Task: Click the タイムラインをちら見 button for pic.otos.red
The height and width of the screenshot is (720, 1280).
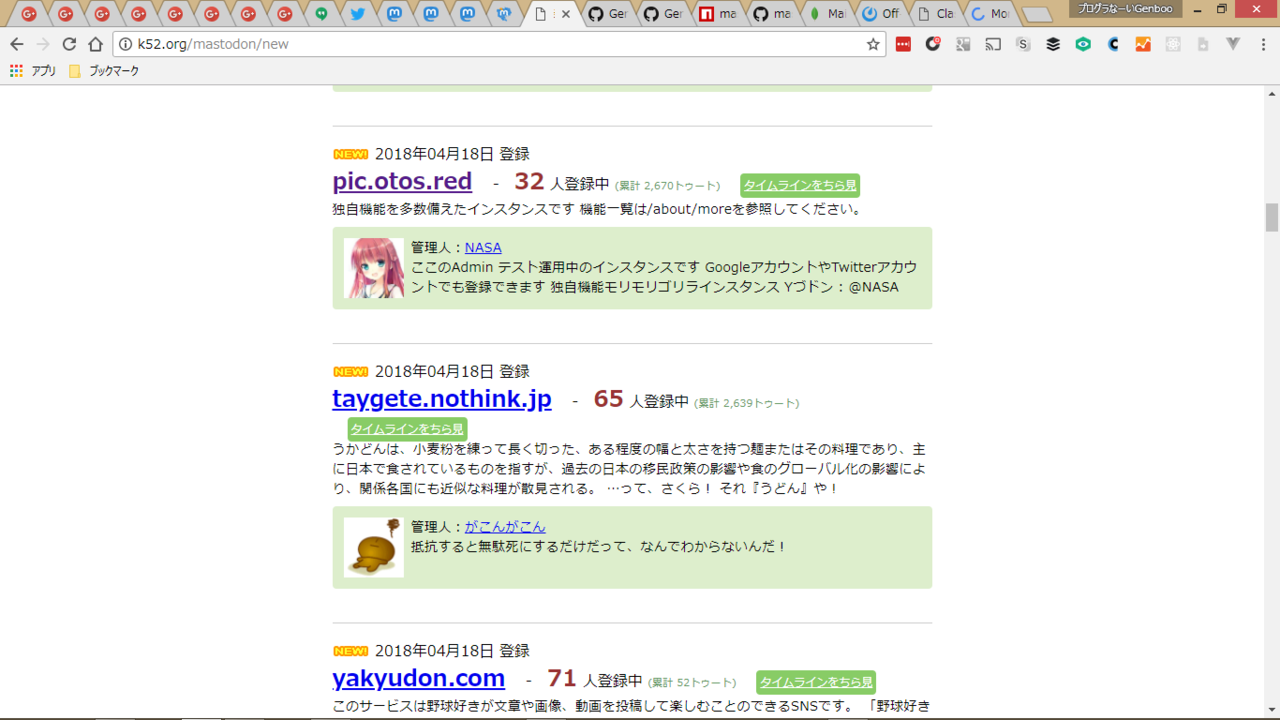Action: [799, 185]
